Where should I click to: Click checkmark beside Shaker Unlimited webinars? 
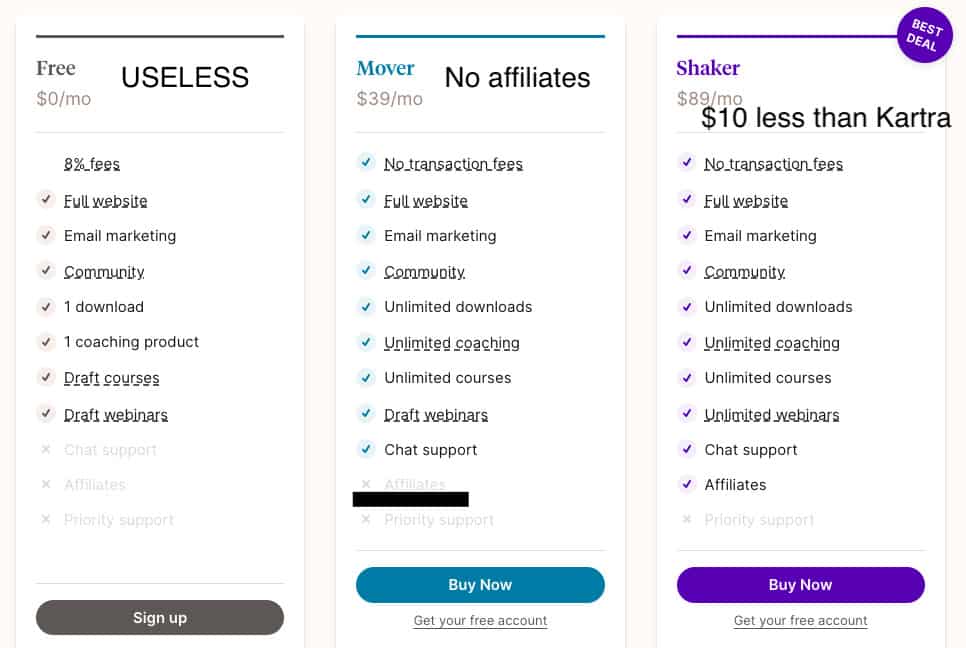pyautogui.click(x=686, y=414)
